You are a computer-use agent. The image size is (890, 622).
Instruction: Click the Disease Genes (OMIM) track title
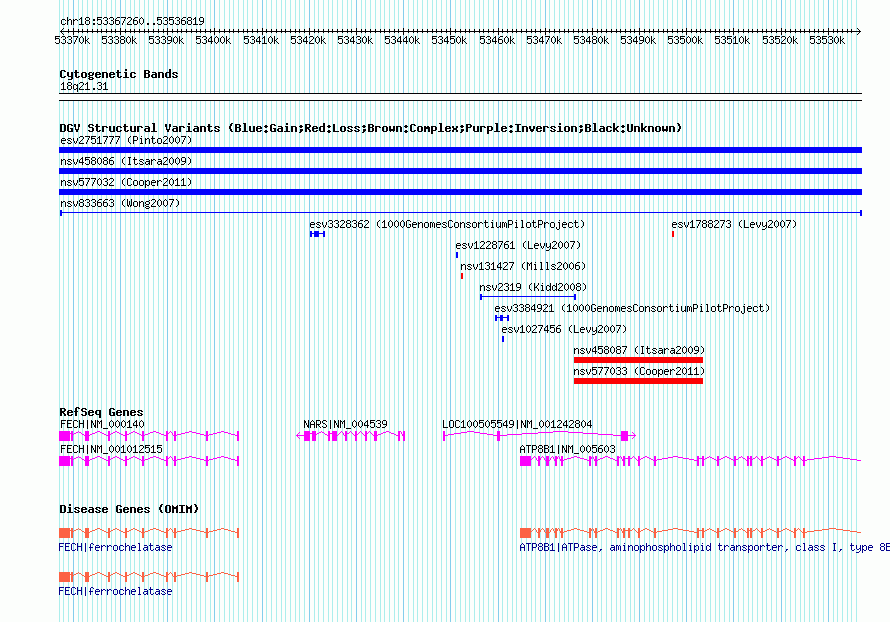tap(129, 509)
